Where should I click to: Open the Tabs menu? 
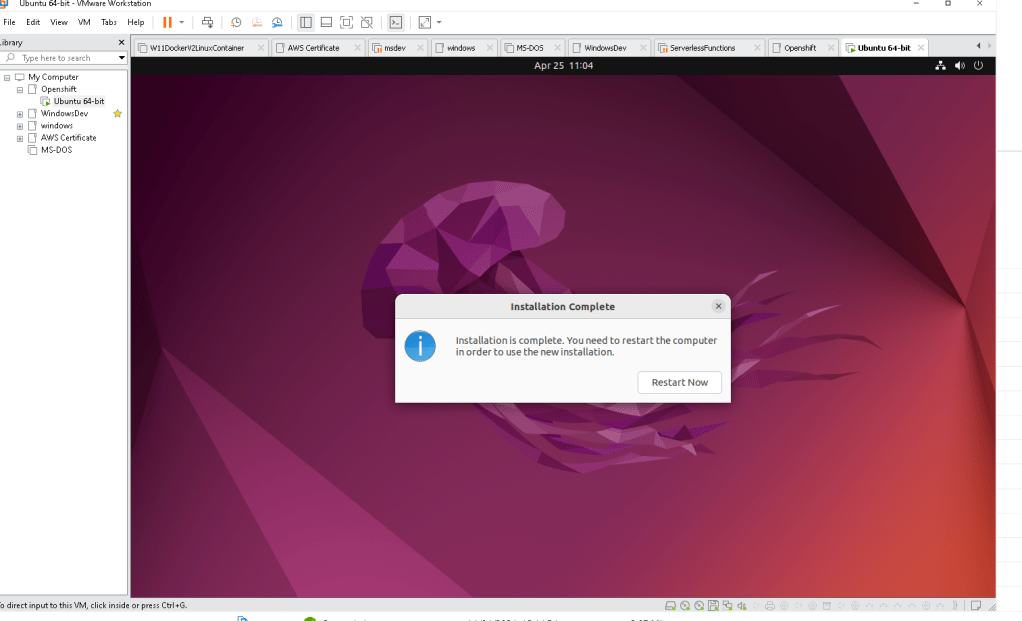[109, 22]
